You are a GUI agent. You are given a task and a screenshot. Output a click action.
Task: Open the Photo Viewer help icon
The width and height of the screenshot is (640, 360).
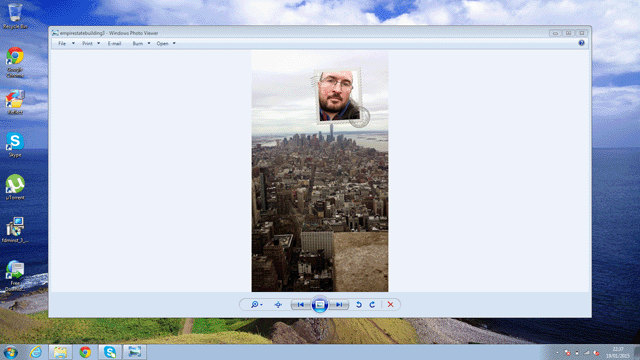pos(581,43)
